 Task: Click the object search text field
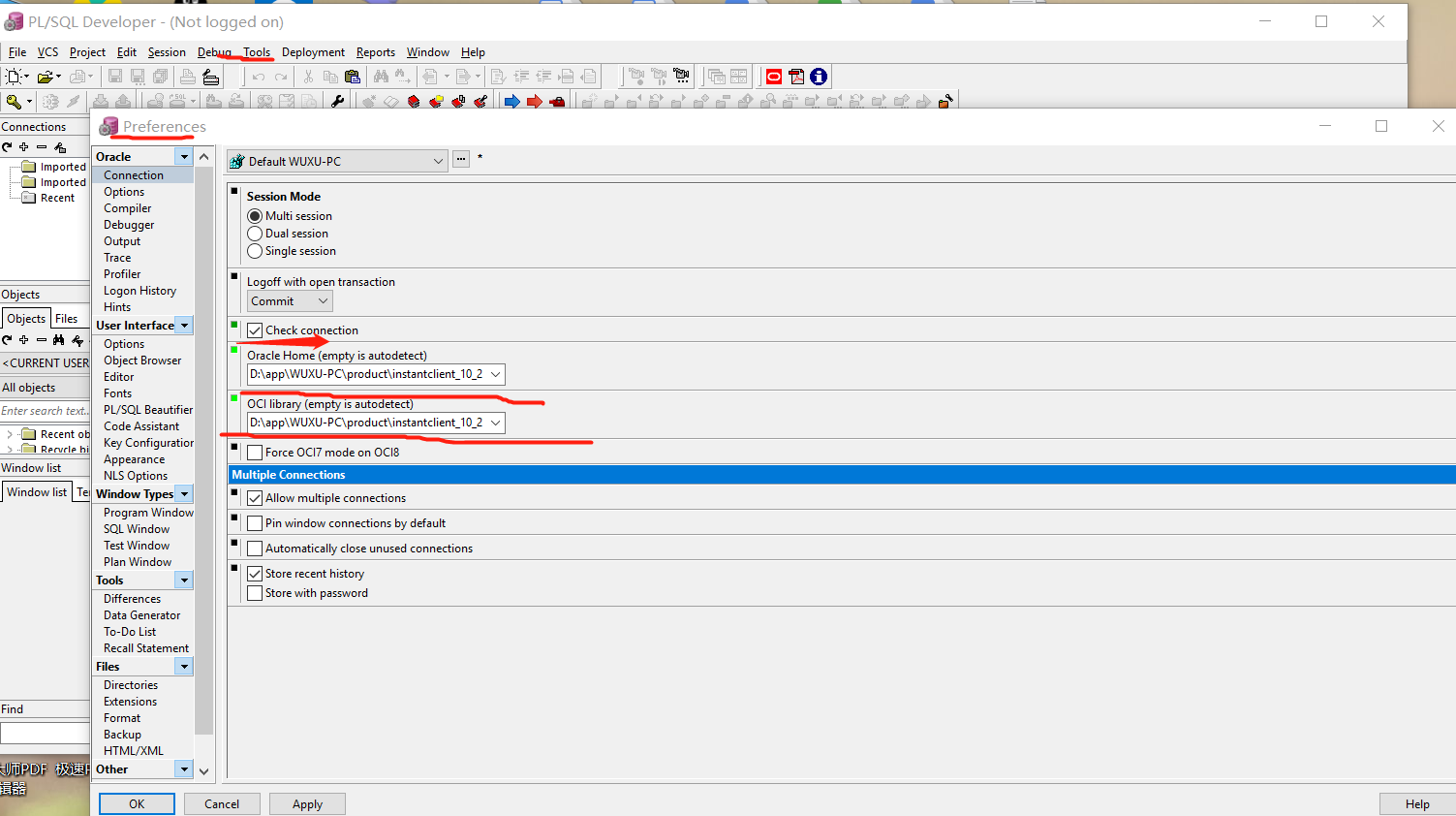[45, 411]
